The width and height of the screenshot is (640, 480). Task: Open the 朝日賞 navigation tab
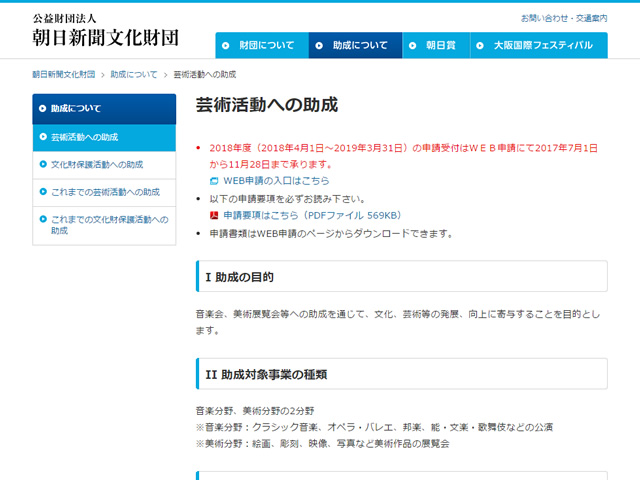click(x=436, y=45)
